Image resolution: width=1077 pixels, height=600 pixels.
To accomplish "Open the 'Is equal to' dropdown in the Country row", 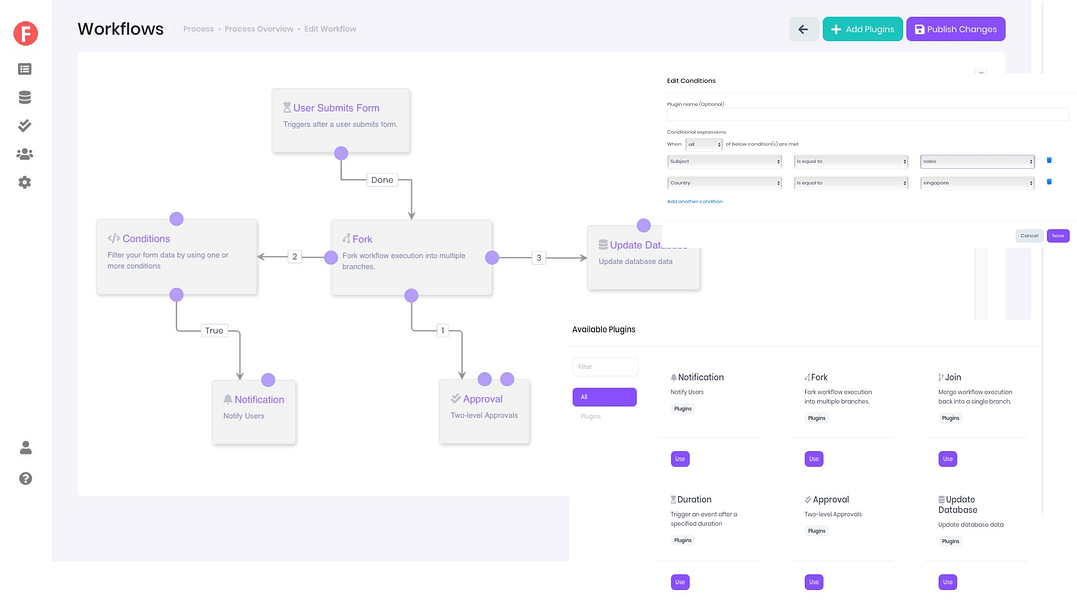I will click(x=851, y=183).
